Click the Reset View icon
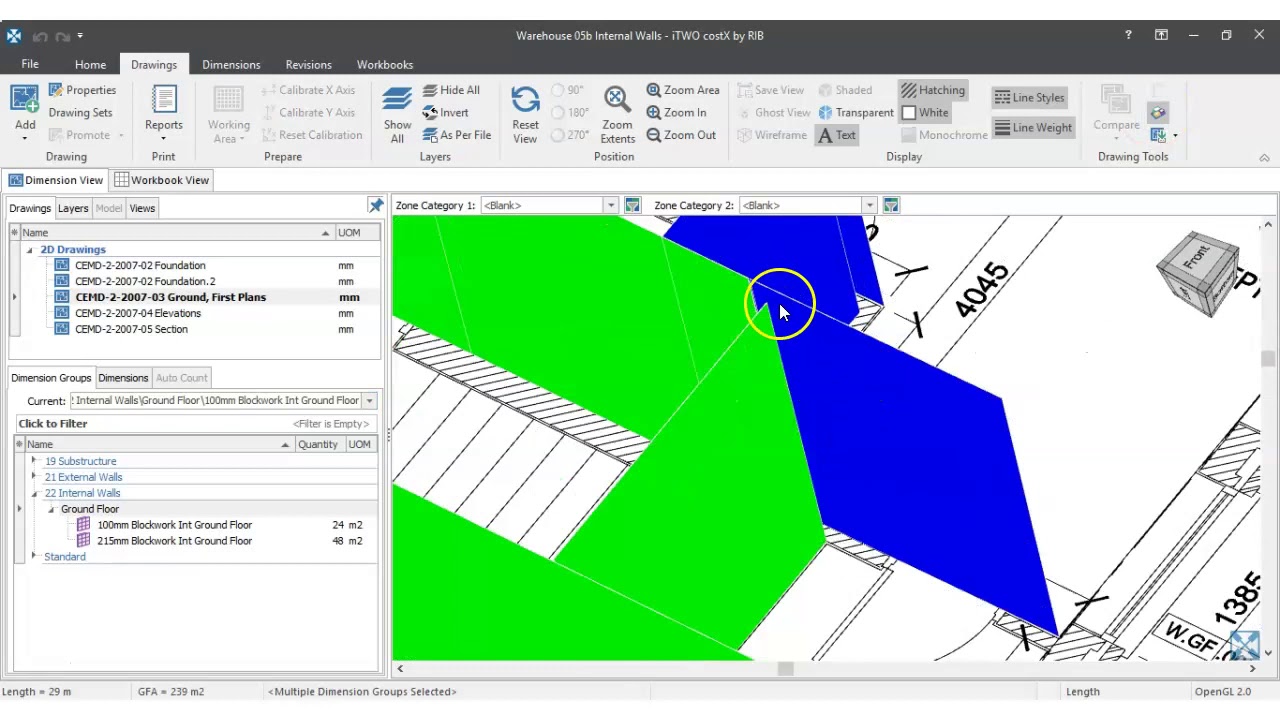 [x=525, y=99]
